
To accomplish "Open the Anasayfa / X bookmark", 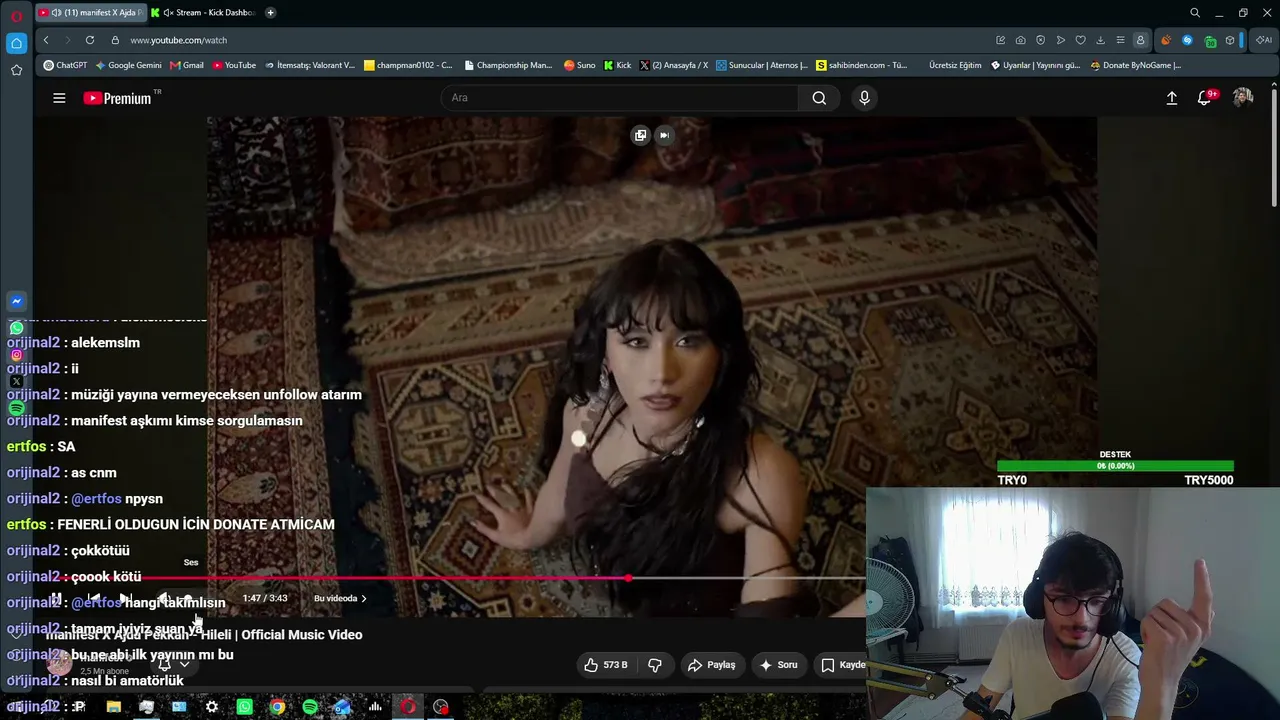I will tap(674, 65).
